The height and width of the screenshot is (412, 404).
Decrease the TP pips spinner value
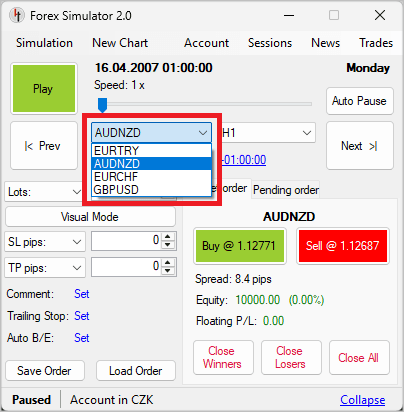tap(168, 270)
